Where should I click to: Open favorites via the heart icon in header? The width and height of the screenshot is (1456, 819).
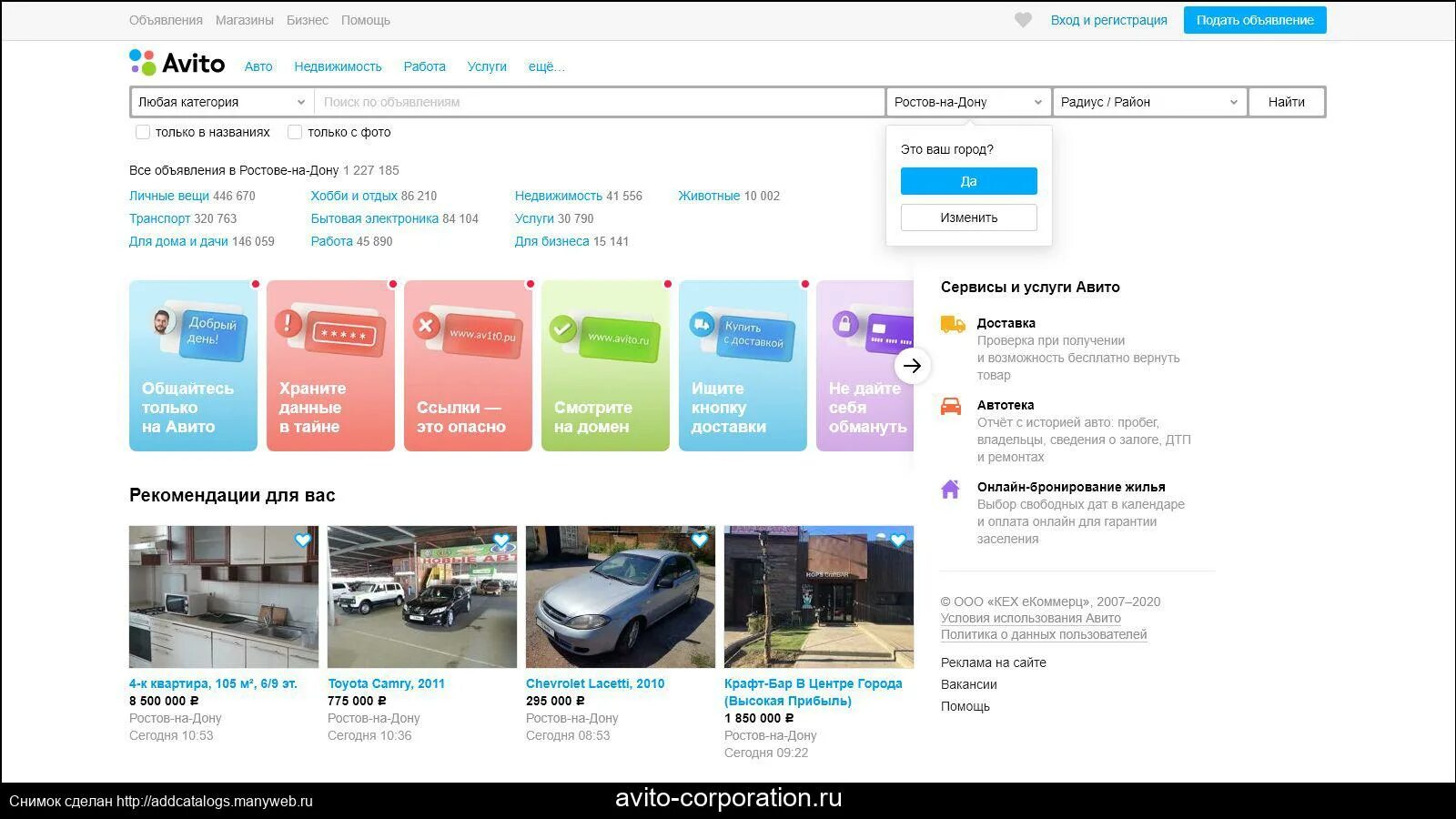click(x=1023, y=20)
